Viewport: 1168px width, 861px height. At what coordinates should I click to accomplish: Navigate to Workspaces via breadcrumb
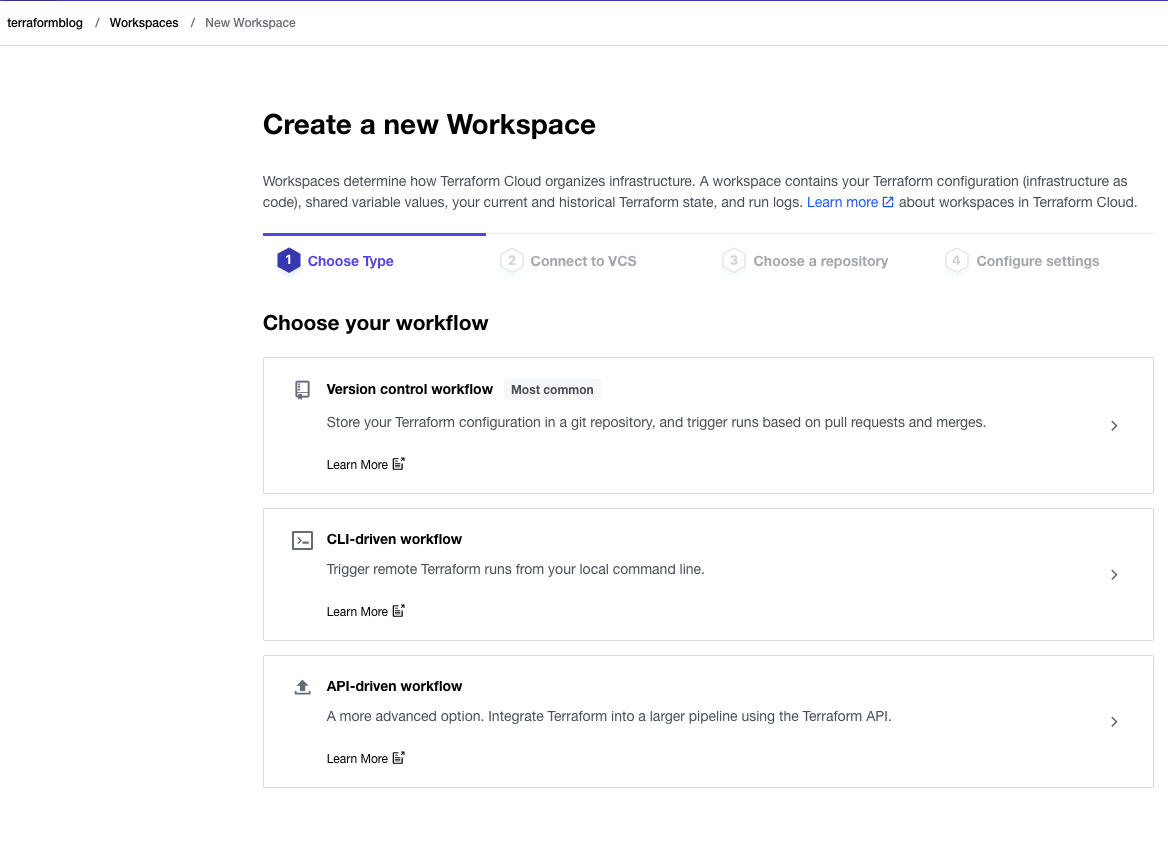click(x=143, y=22)
